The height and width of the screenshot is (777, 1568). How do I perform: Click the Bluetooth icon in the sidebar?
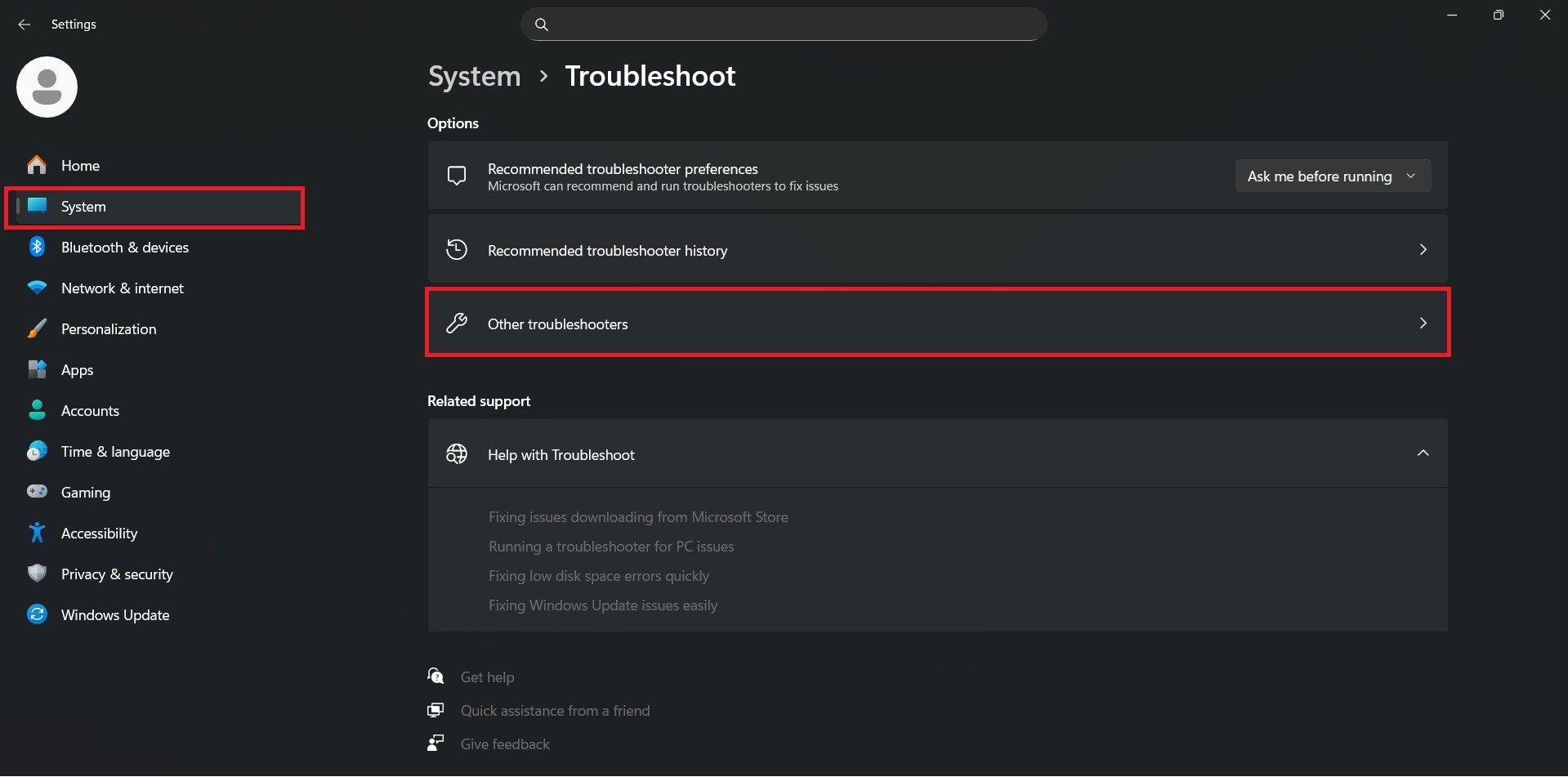[x=37, y=247]
